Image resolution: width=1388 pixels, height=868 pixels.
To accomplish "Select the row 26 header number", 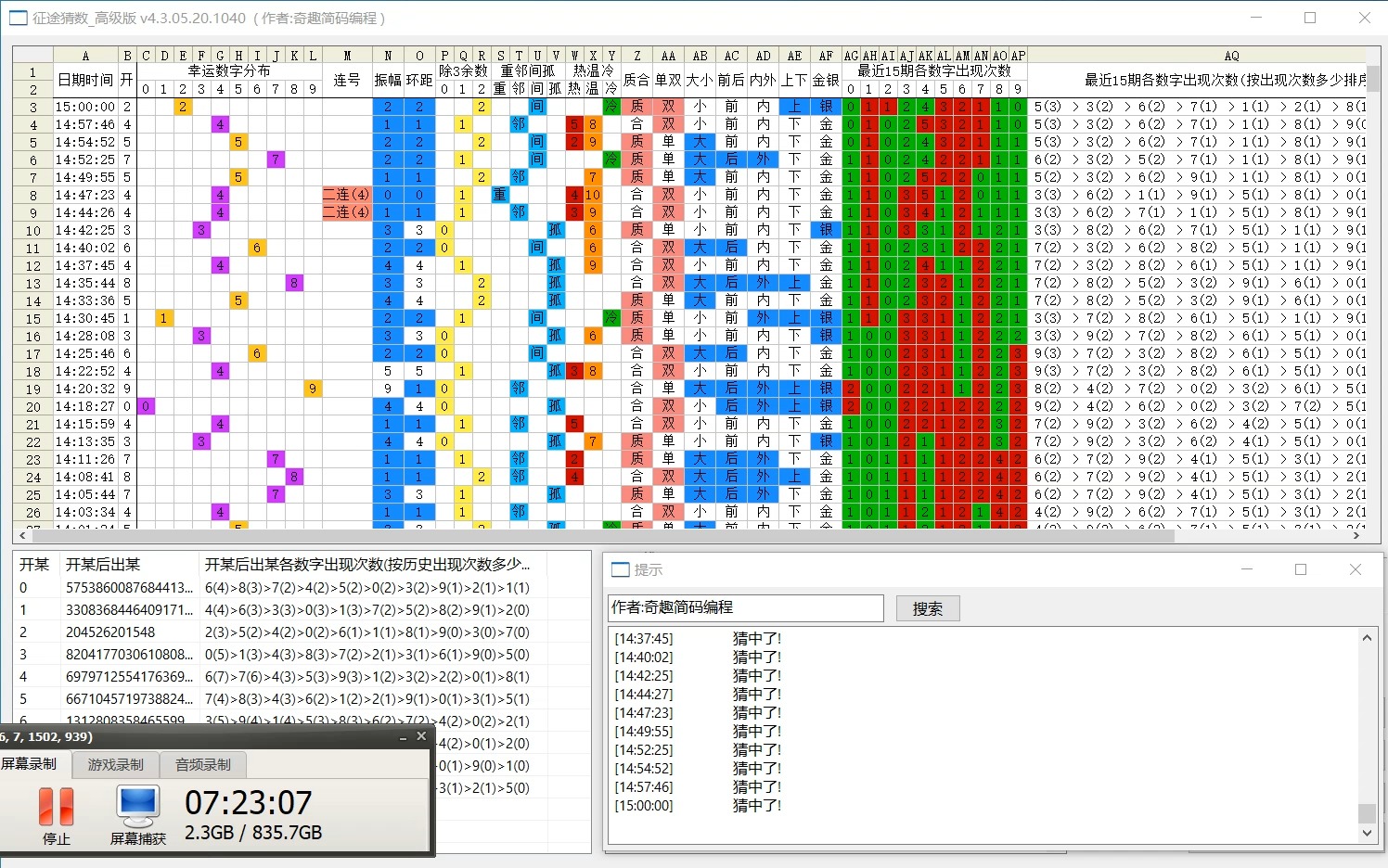I will 32,513.
